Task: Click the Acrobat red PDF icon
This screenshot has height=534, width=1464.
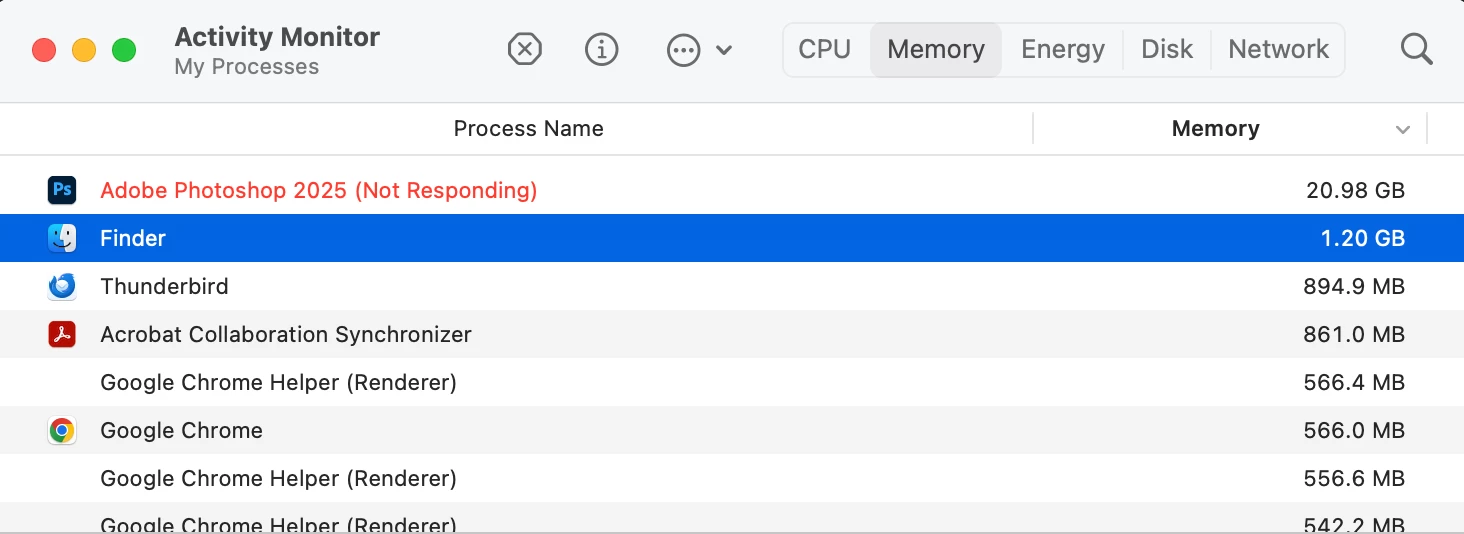Action: coord(62,334)
